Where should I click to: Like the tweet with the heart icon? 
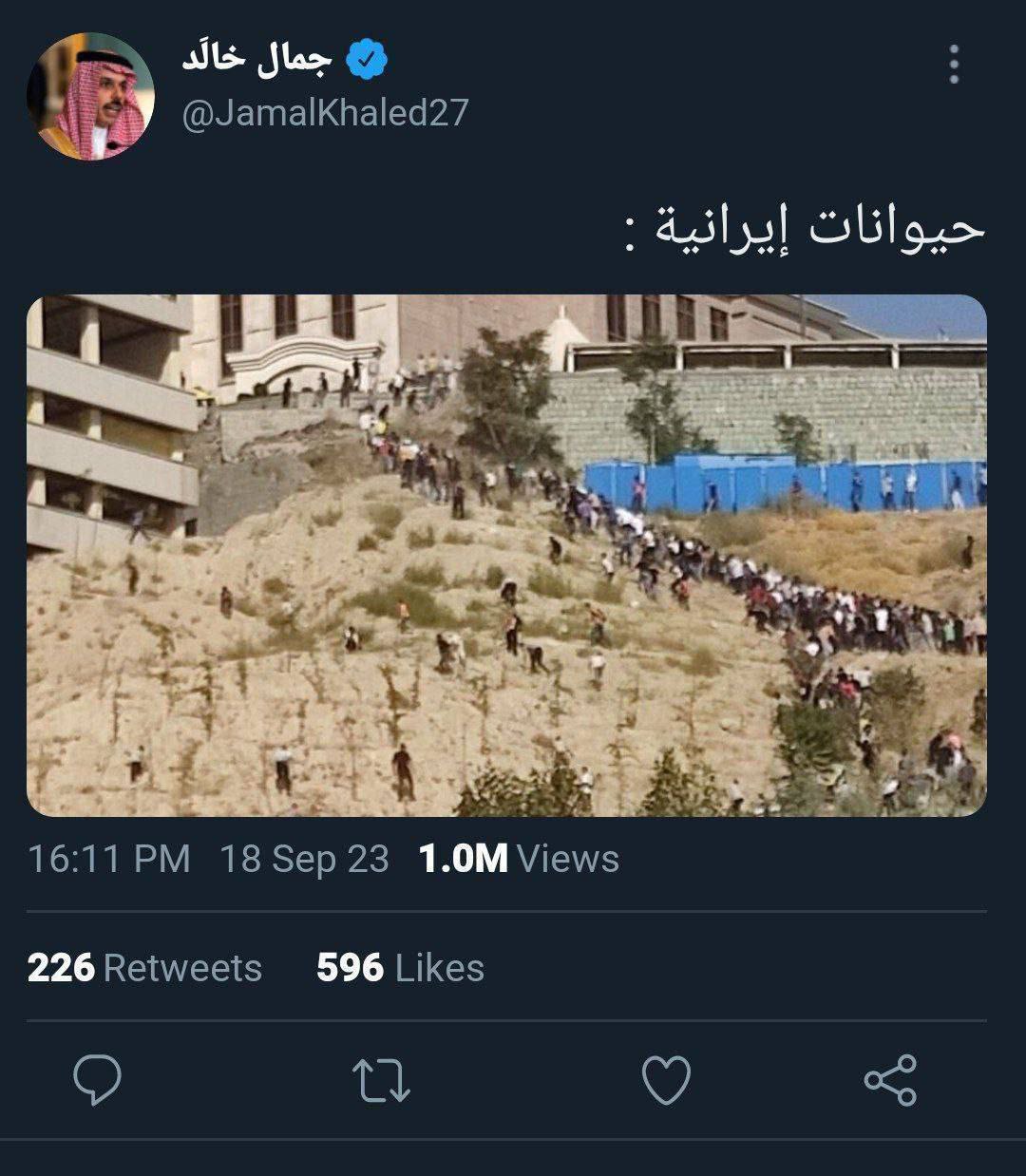coord(666,1081)
